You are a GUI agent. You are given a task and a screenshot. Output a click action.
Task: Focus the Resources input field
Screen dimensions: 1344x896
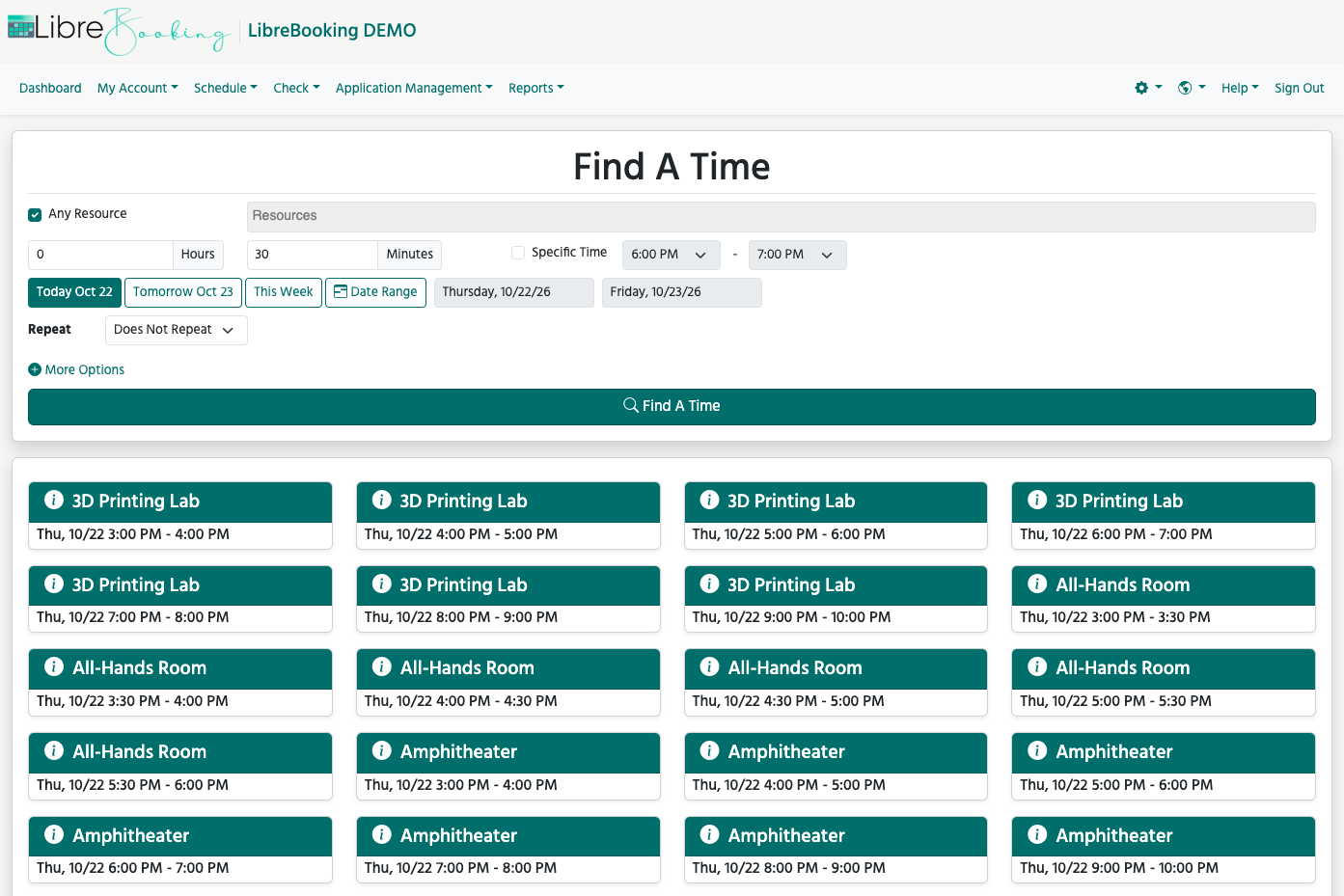coord(781,216)
